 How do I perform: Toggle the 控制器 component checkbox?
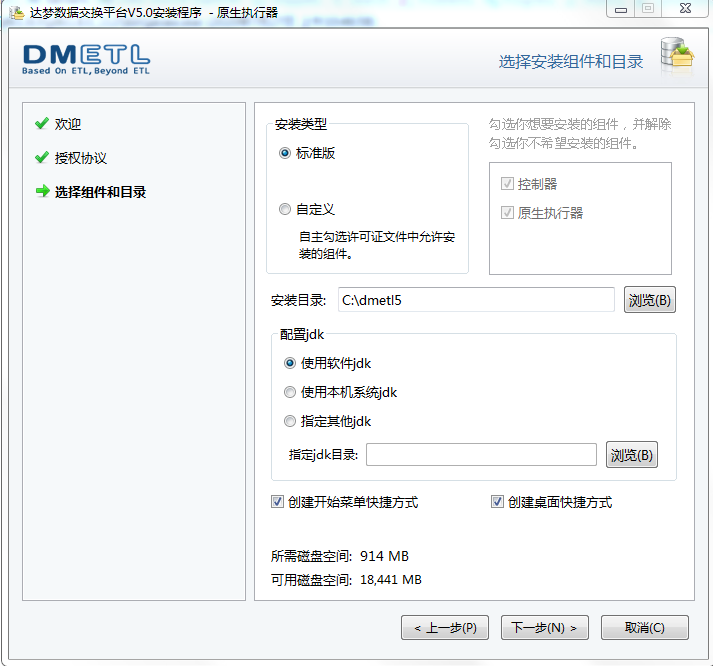pyautogui.click(x=507, y=184)
